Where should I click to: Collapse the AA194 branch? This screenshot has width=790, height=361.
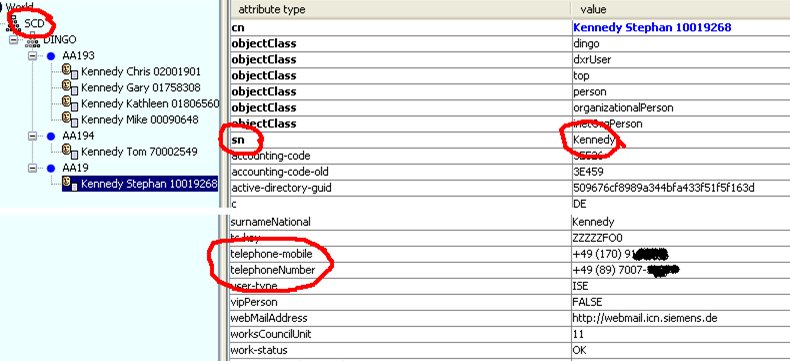(x=33, y=136)
